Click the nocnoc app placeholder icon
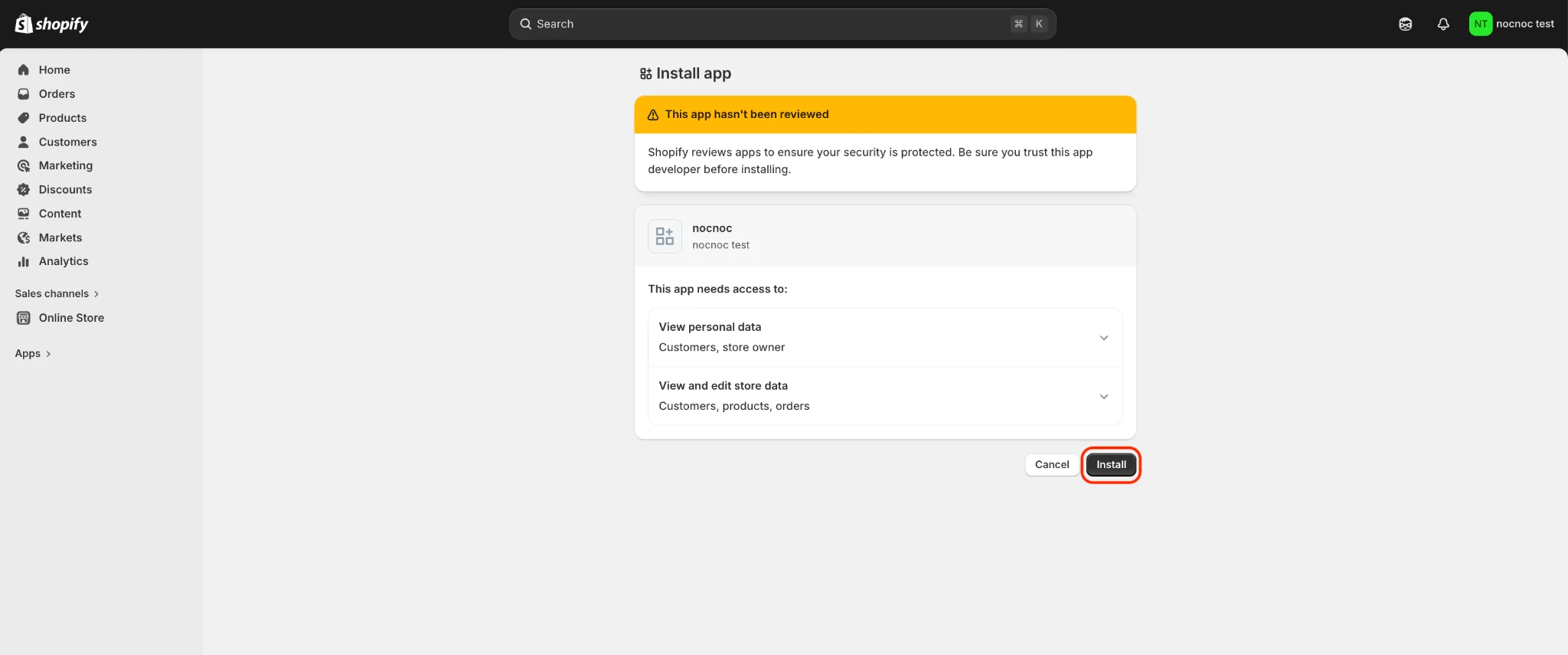Screen dimensions: 1568x655 [665, 236]
